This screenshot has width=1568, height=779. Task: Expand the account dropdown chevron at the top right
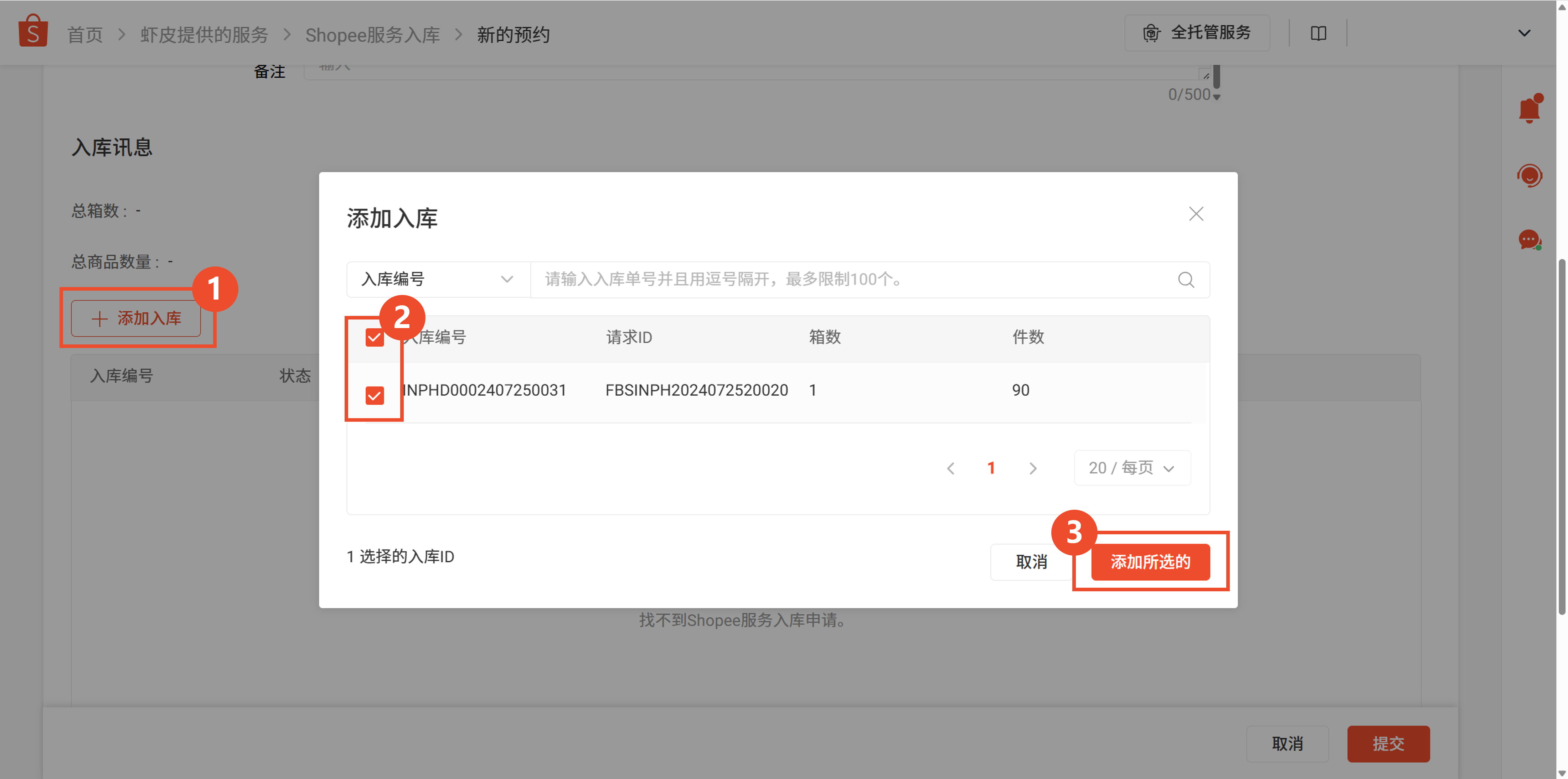tap(1523, 33)
